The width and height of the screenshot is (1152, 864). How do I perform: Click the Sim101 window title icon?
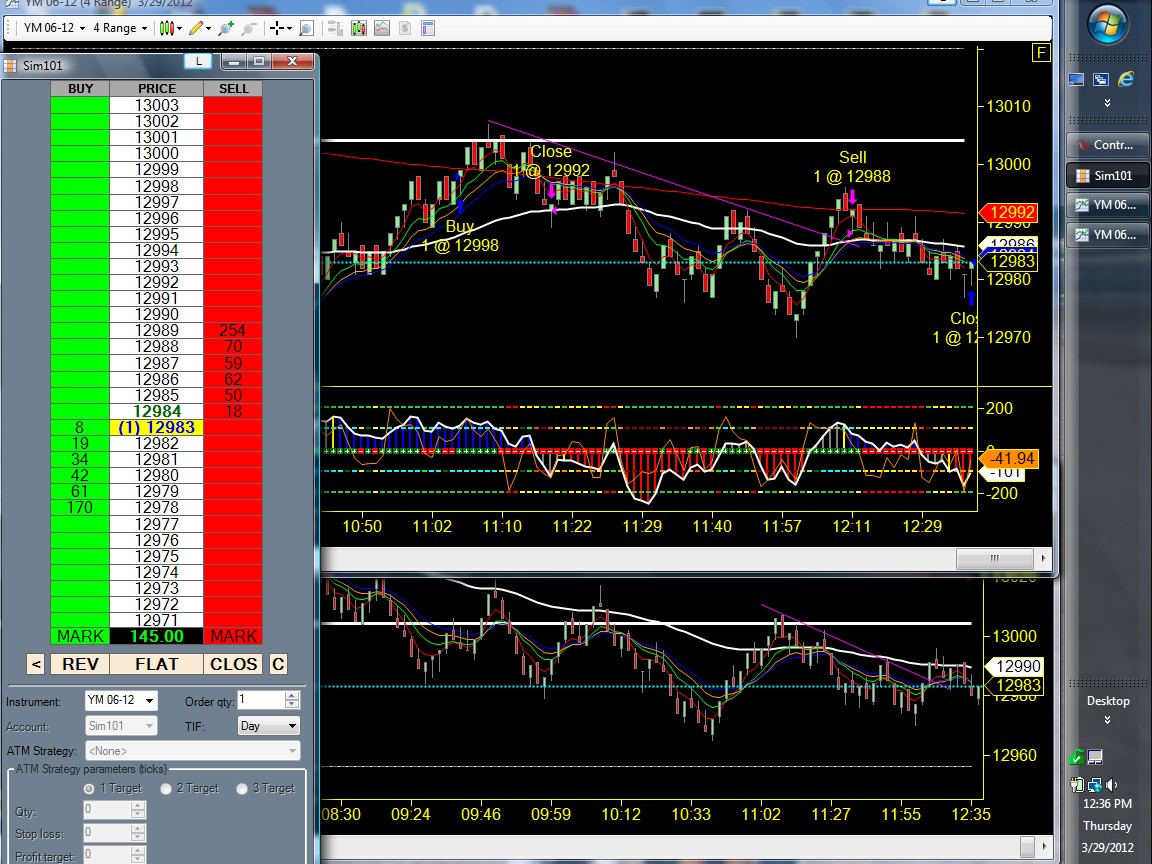coord(10,65)
